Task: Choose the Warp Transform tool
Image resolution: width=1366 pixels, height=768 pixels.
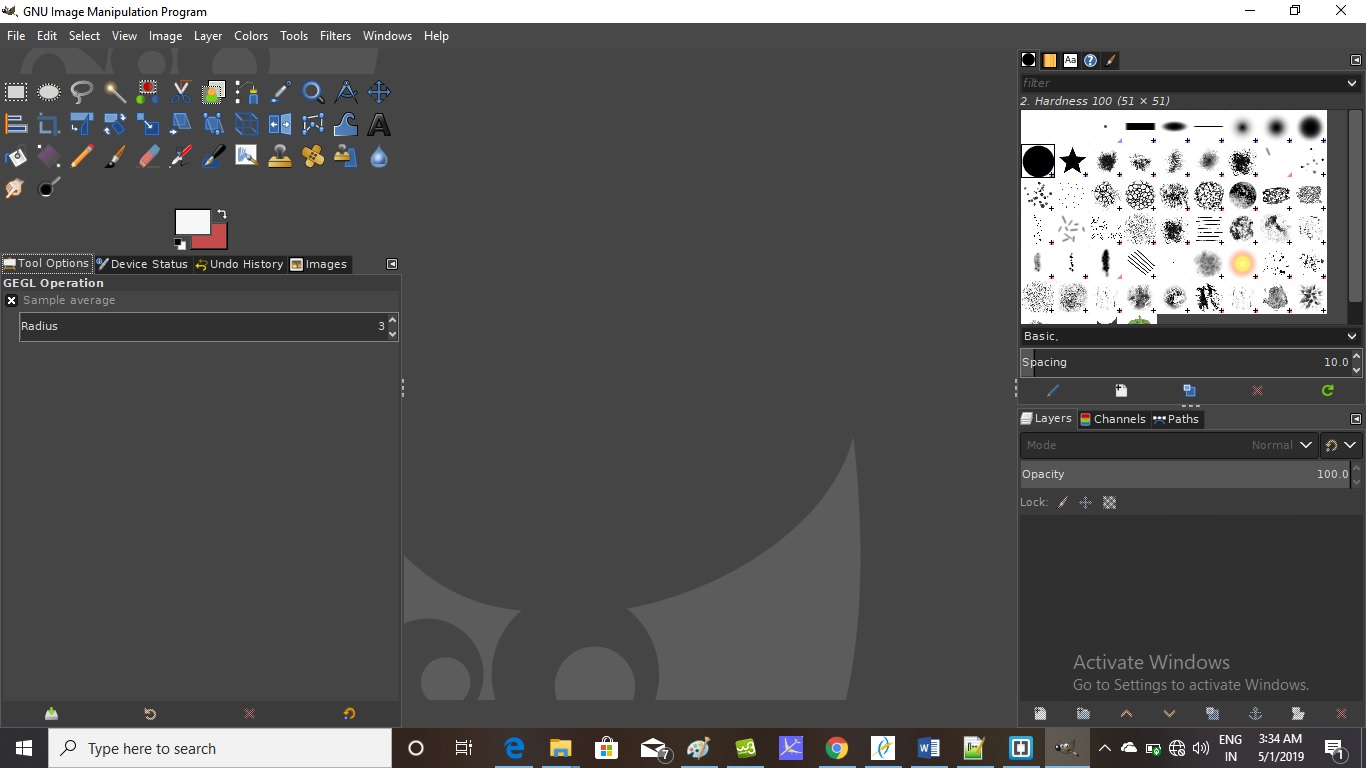Action: (x=346, y=125)
